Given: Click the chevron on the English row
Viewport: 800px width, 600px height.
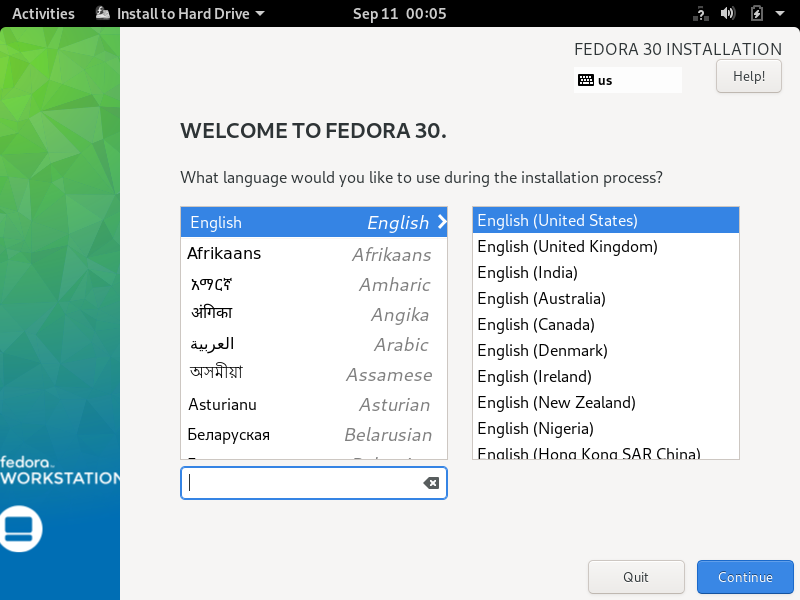Looking at the screenshot, I should pyautogui.click(x=441, y=222).
